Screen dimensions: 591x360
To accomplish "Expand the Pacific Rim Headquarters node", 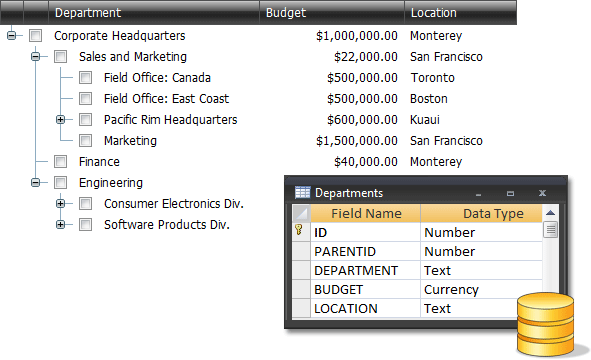I will [x=60, y=120].
